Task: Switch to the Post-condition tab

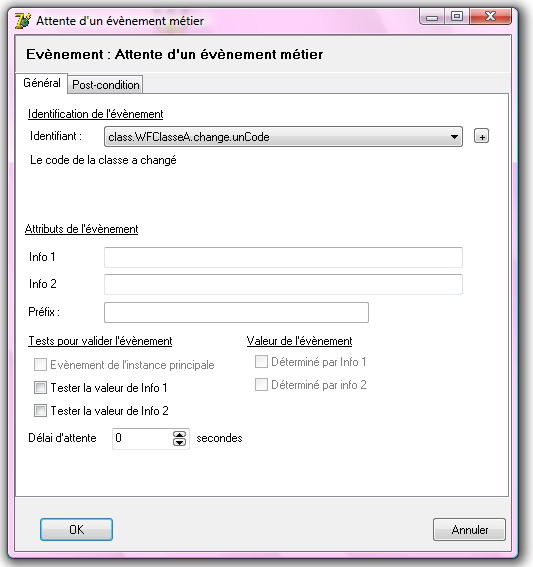Action: point(106,85)
